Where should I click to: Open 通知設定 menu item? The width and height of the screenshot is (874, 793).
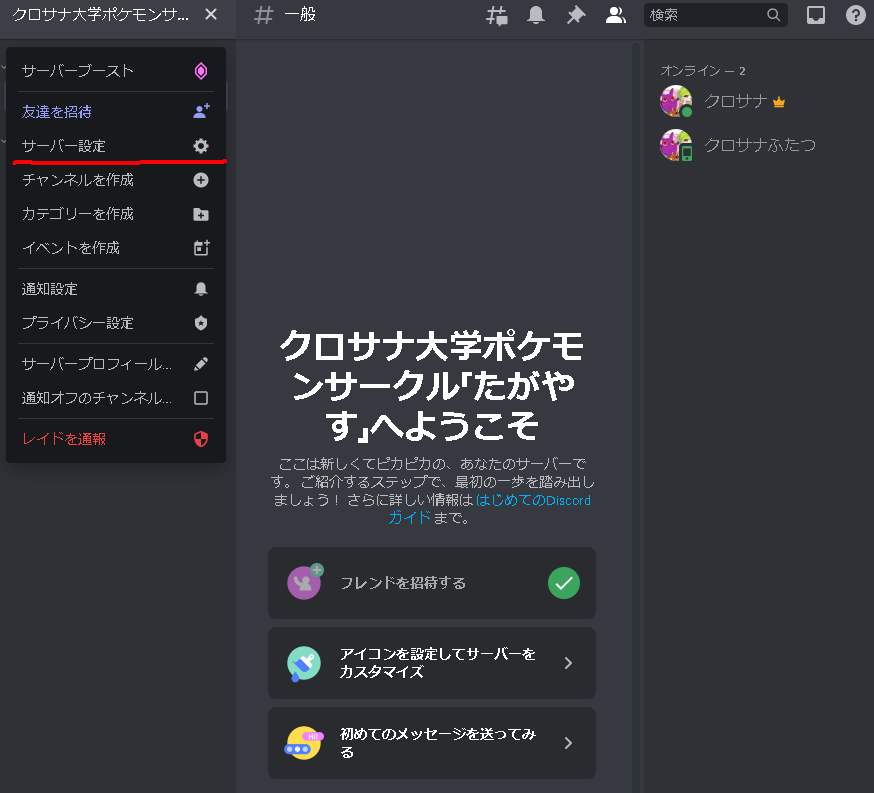click(116, 289)
